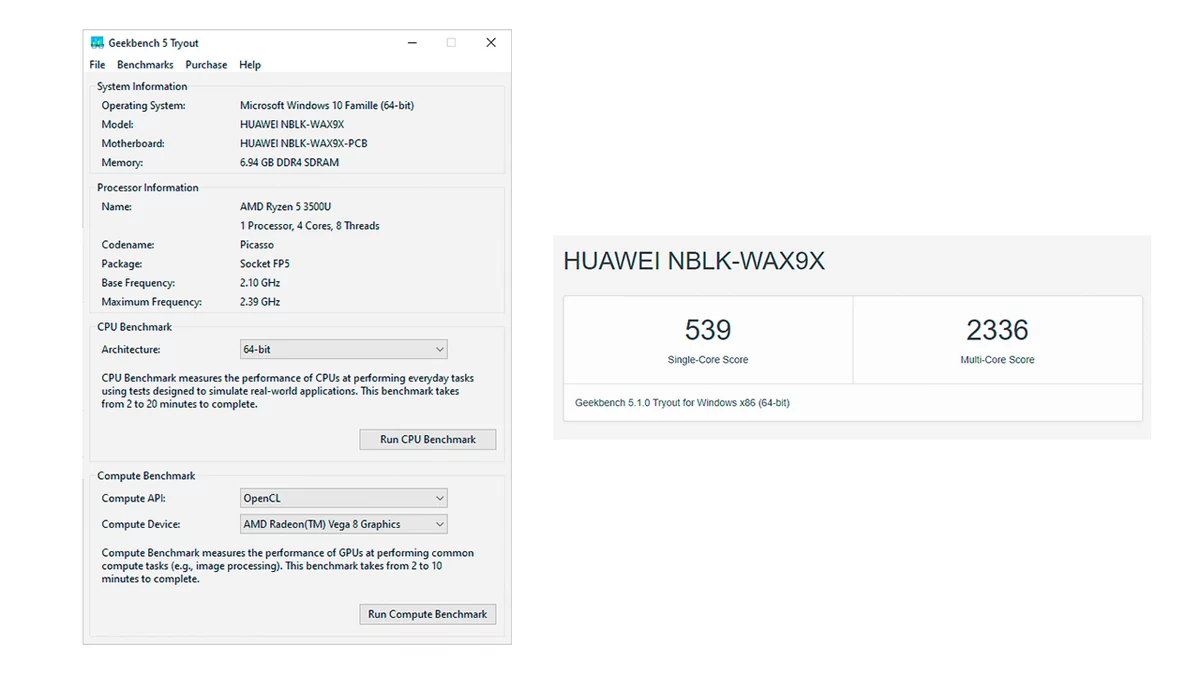Open the Purchase menu

pyautogui.click(x=206, y=65)
